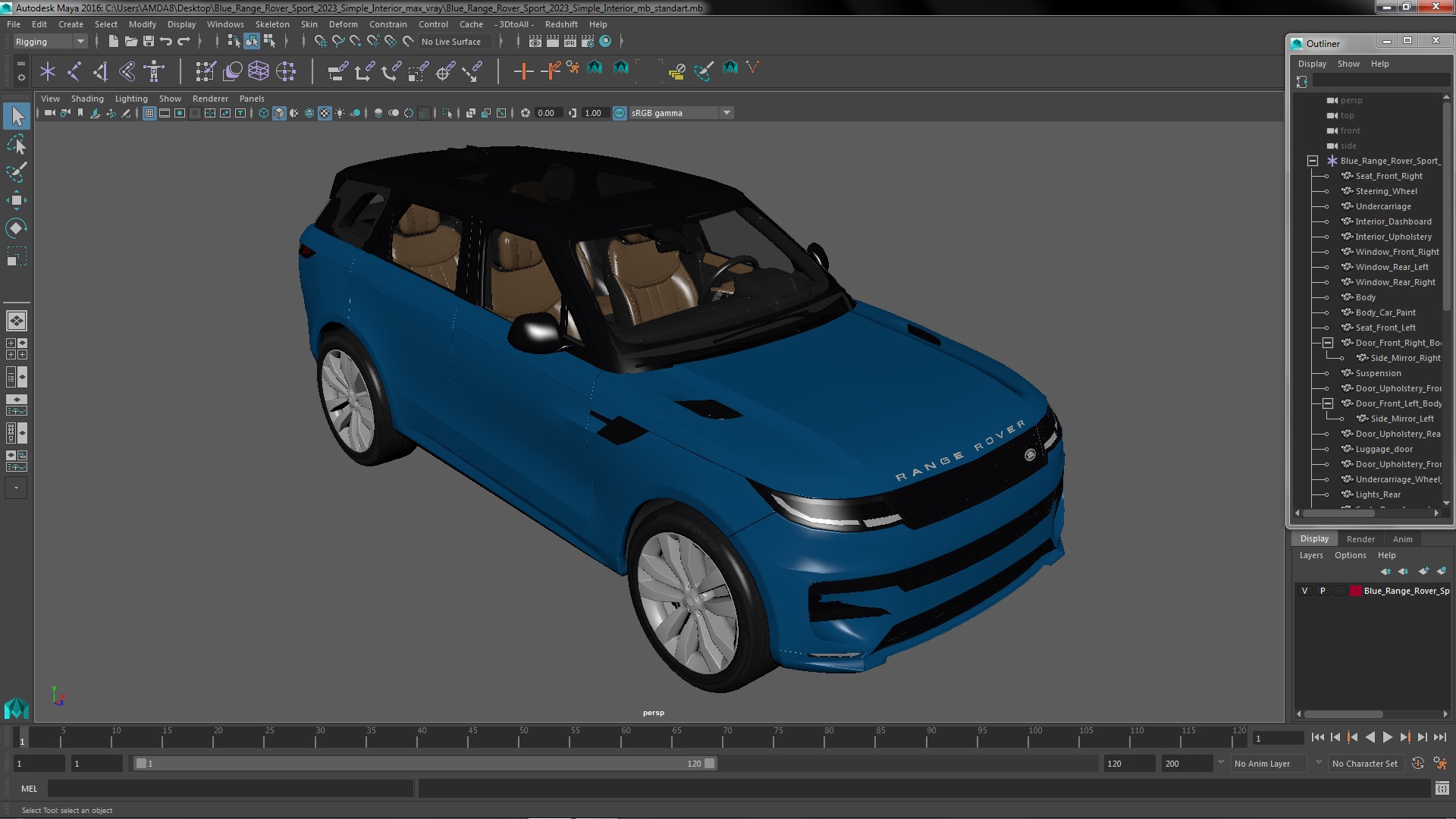Go to start of playback range
1456x819 pixels.
coord(1318,737)
